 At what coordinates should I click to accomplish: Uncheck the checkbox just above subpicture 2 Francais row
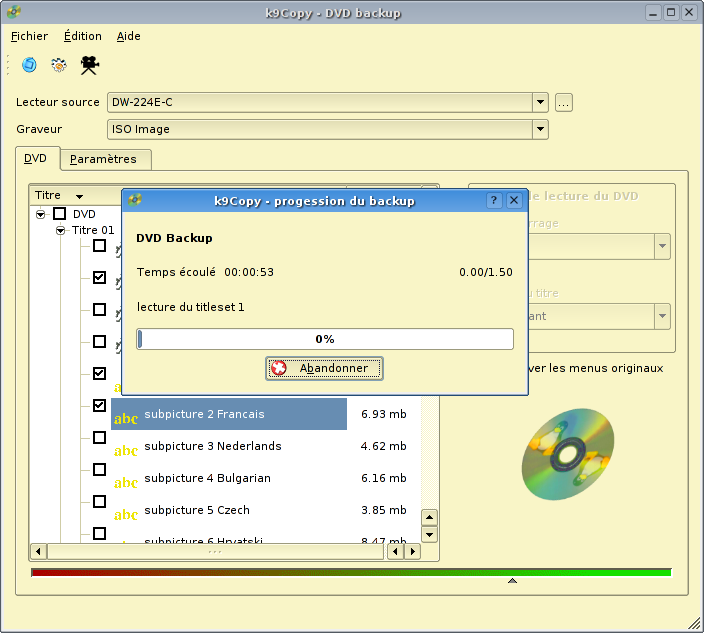click(x=99, y=374)
